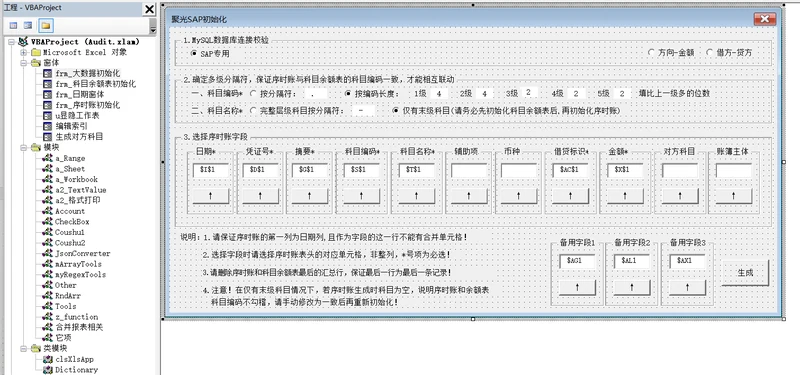Screen dimensions: 800x375
Task: Select the a_Workbook module icon
Action: pyautogui.click(x=47, y=179)
